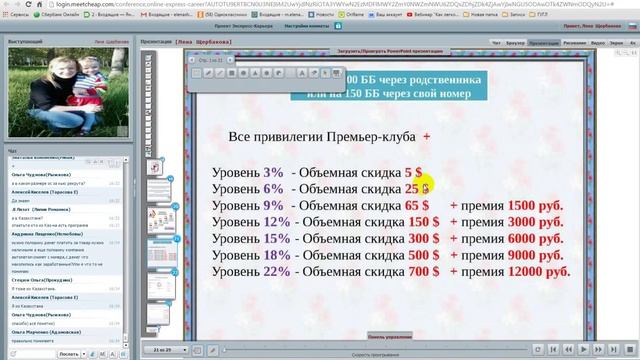Play the presentation
This screenshot has height=360, width=640.
pyautogui.click(x=583, y=349)
